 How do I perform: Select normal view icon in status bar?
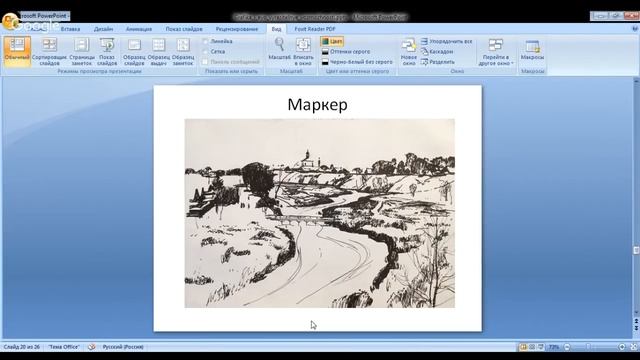tap(523, 347)
